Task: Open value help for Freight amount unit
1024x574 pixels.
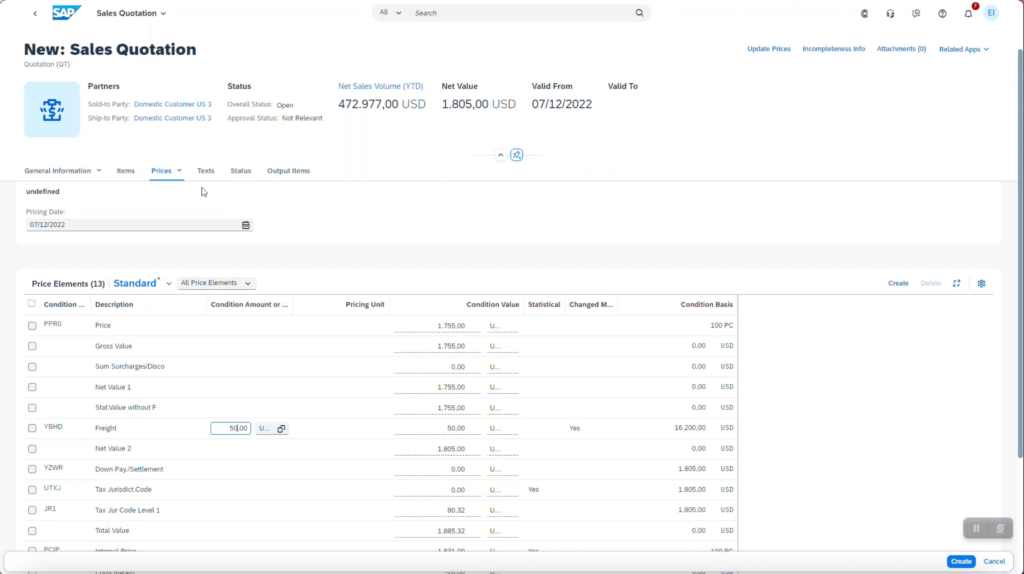Action: click(281, 428)
